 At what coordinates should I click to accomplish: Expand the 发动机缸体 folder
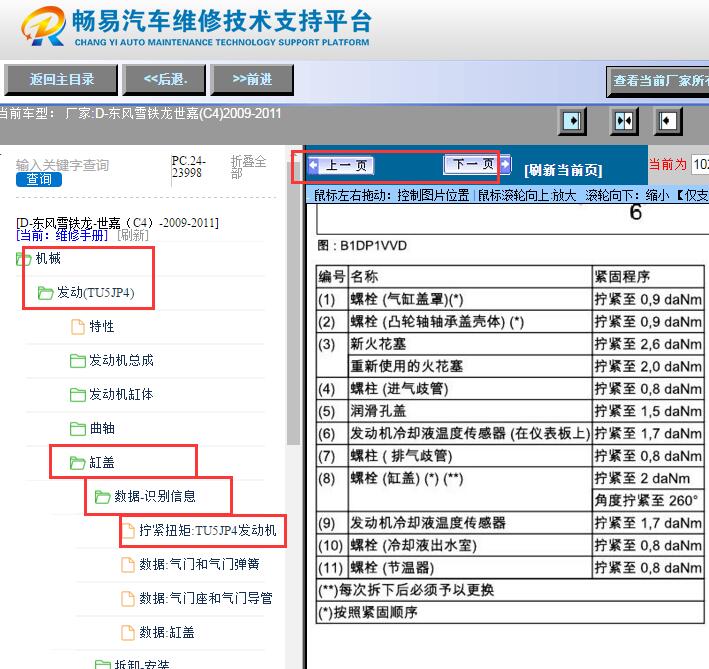click(x=78, y=395)
